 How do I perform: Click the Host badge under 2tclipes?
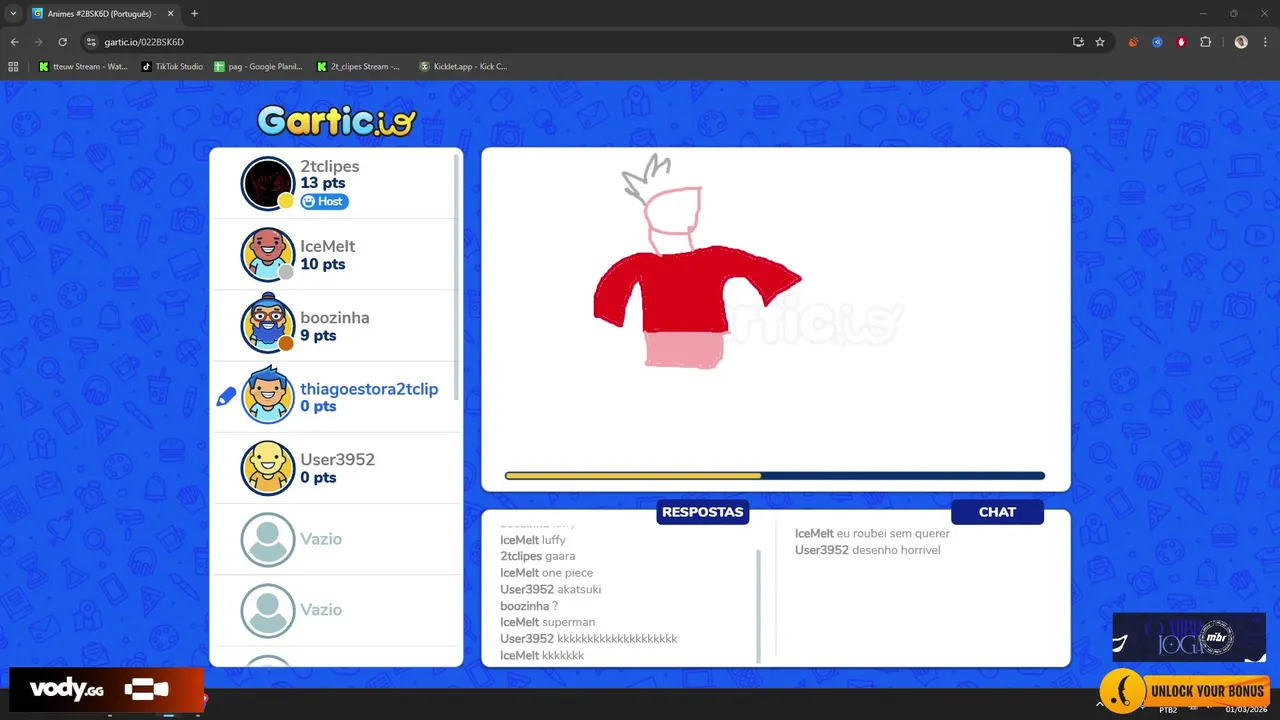tap(324, 201)
